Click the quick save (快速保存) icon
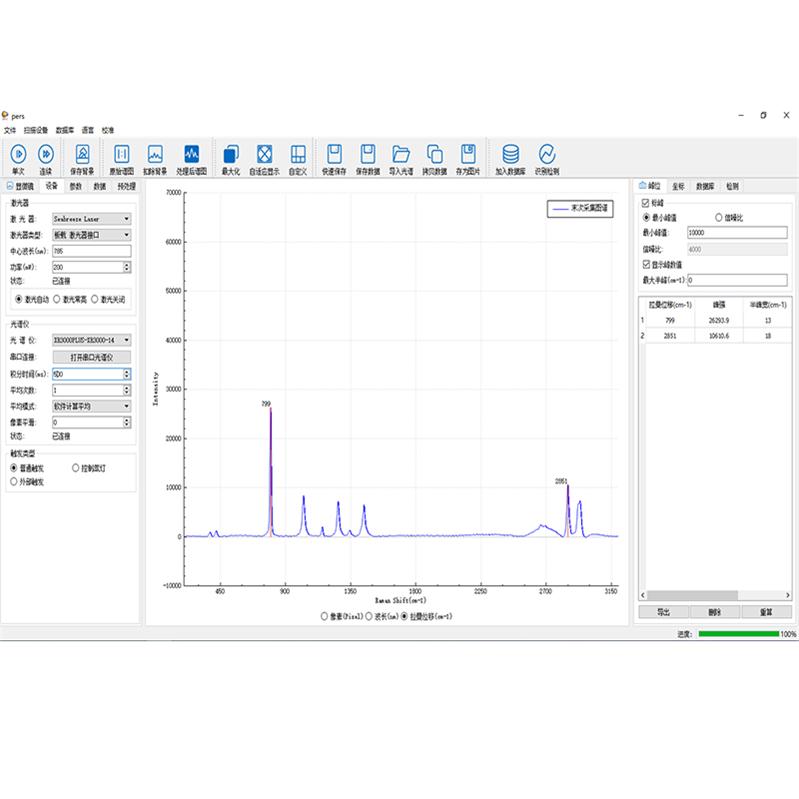 coord(336,154)
